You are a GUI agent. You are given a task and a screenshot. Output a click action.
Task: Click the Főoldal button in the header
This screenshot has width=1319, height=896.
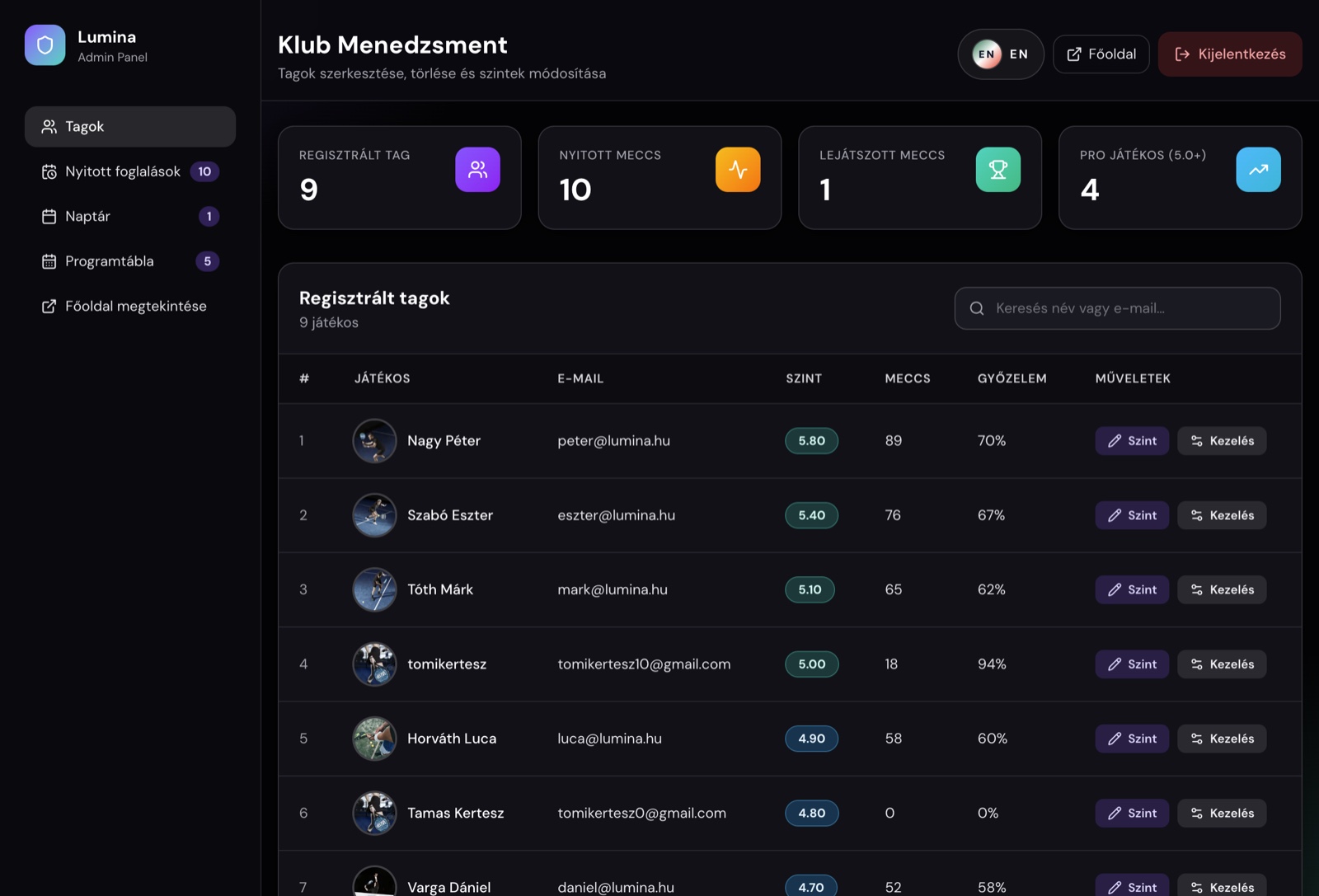click(1101, 54)
